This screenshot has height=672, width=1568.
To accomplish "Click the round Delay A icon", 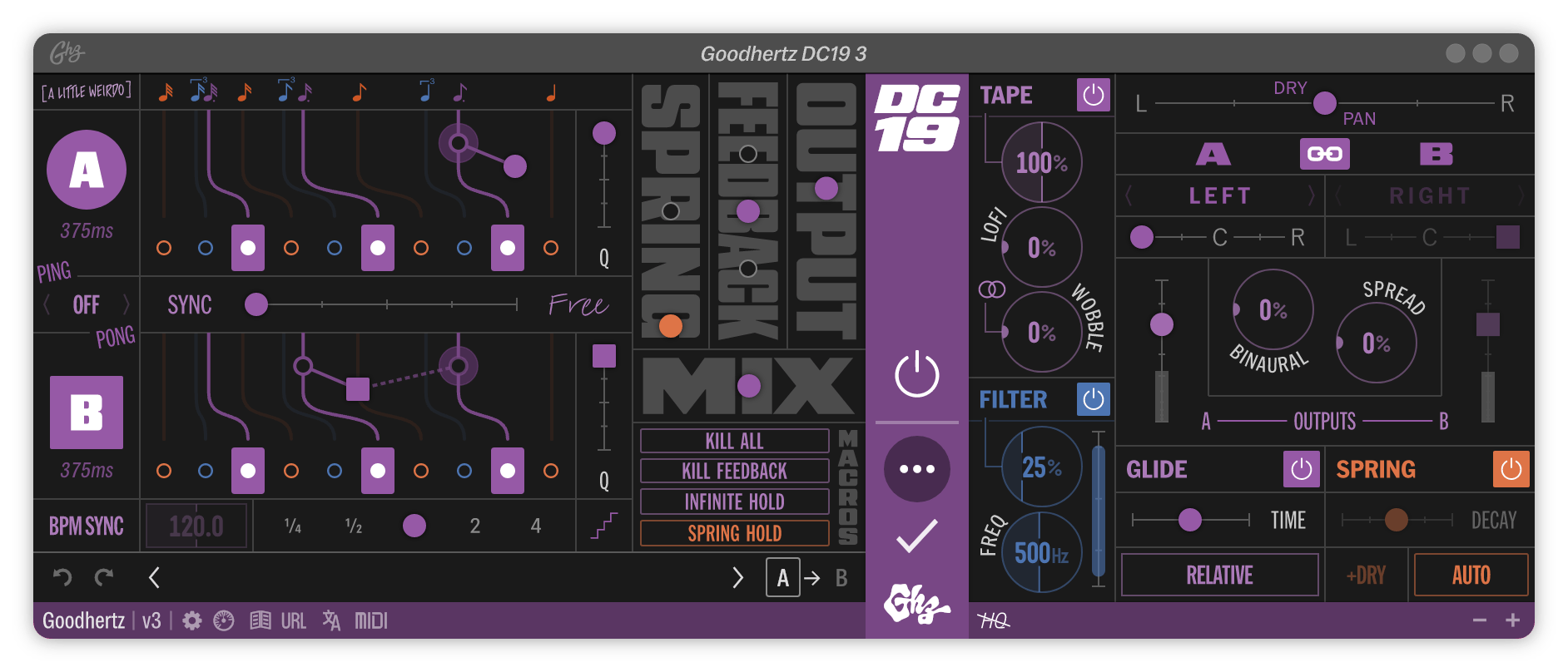I will tap(87, 170).
